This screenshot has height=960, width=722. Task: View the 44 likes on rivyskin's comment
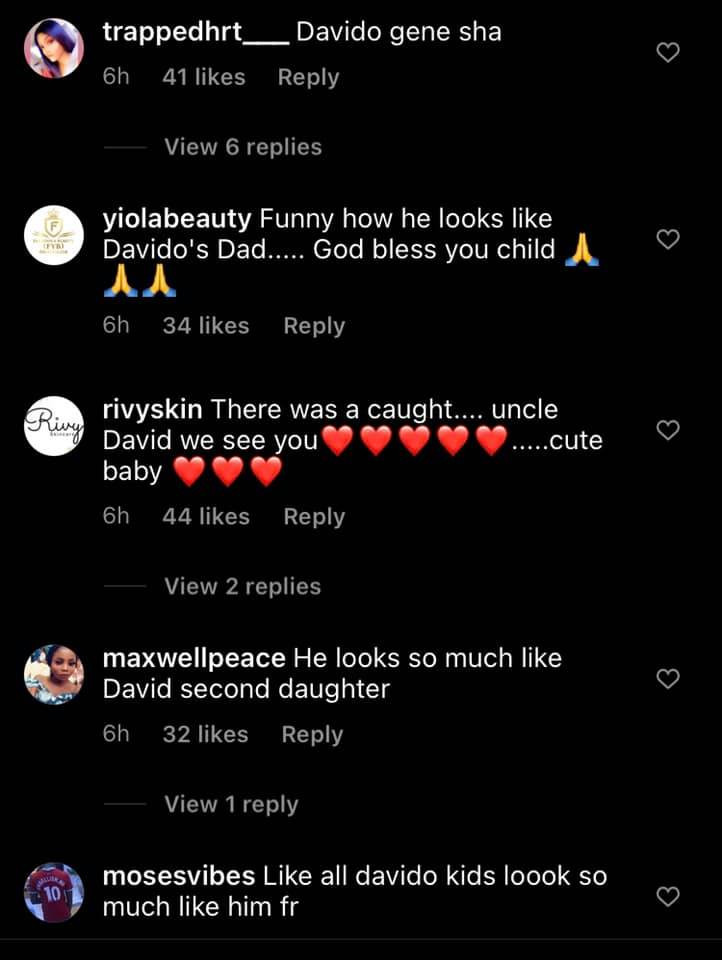tap(205, 517)
